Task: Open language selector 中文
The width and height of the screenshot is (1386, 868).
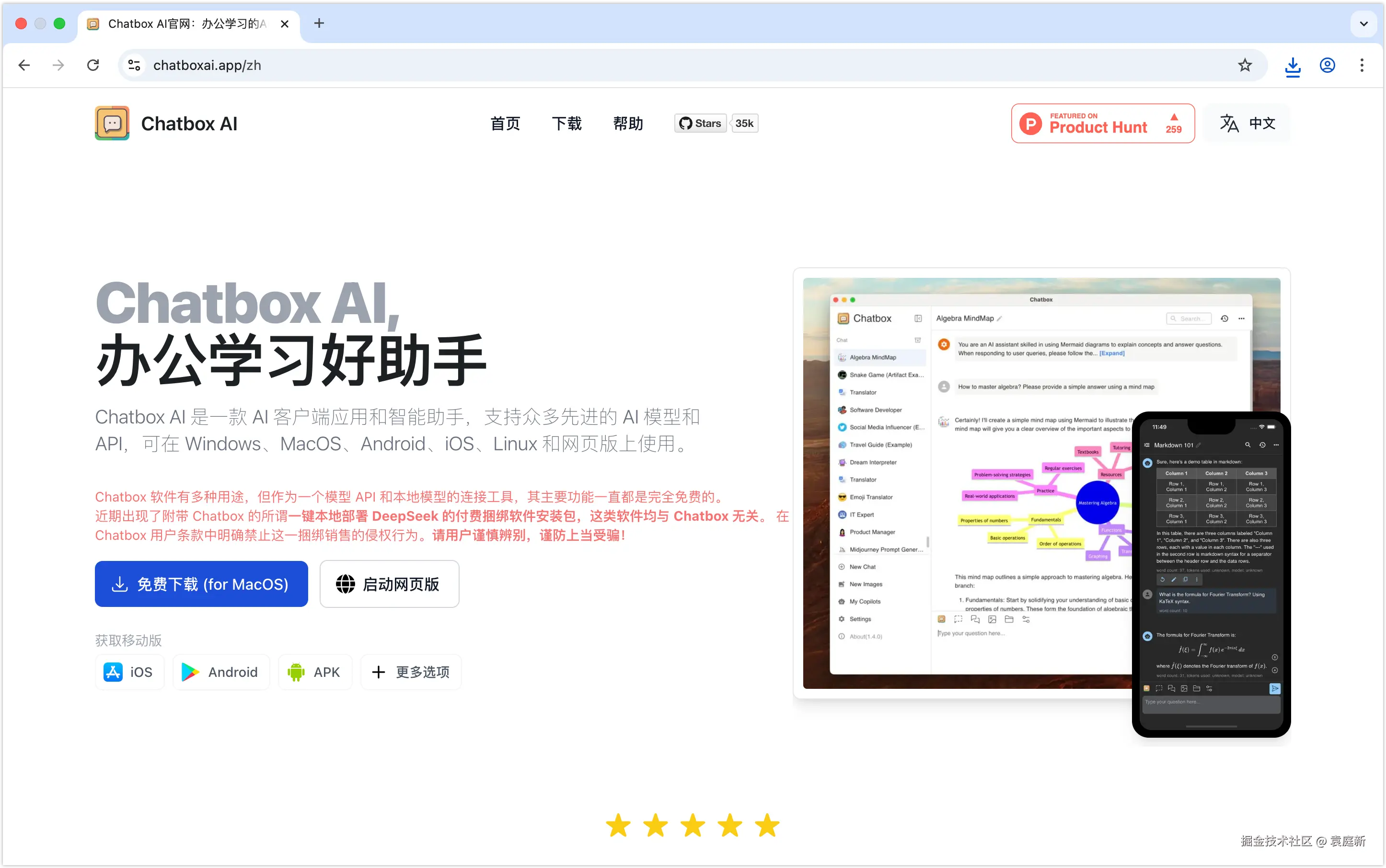Action: (x=1247, y=124)
